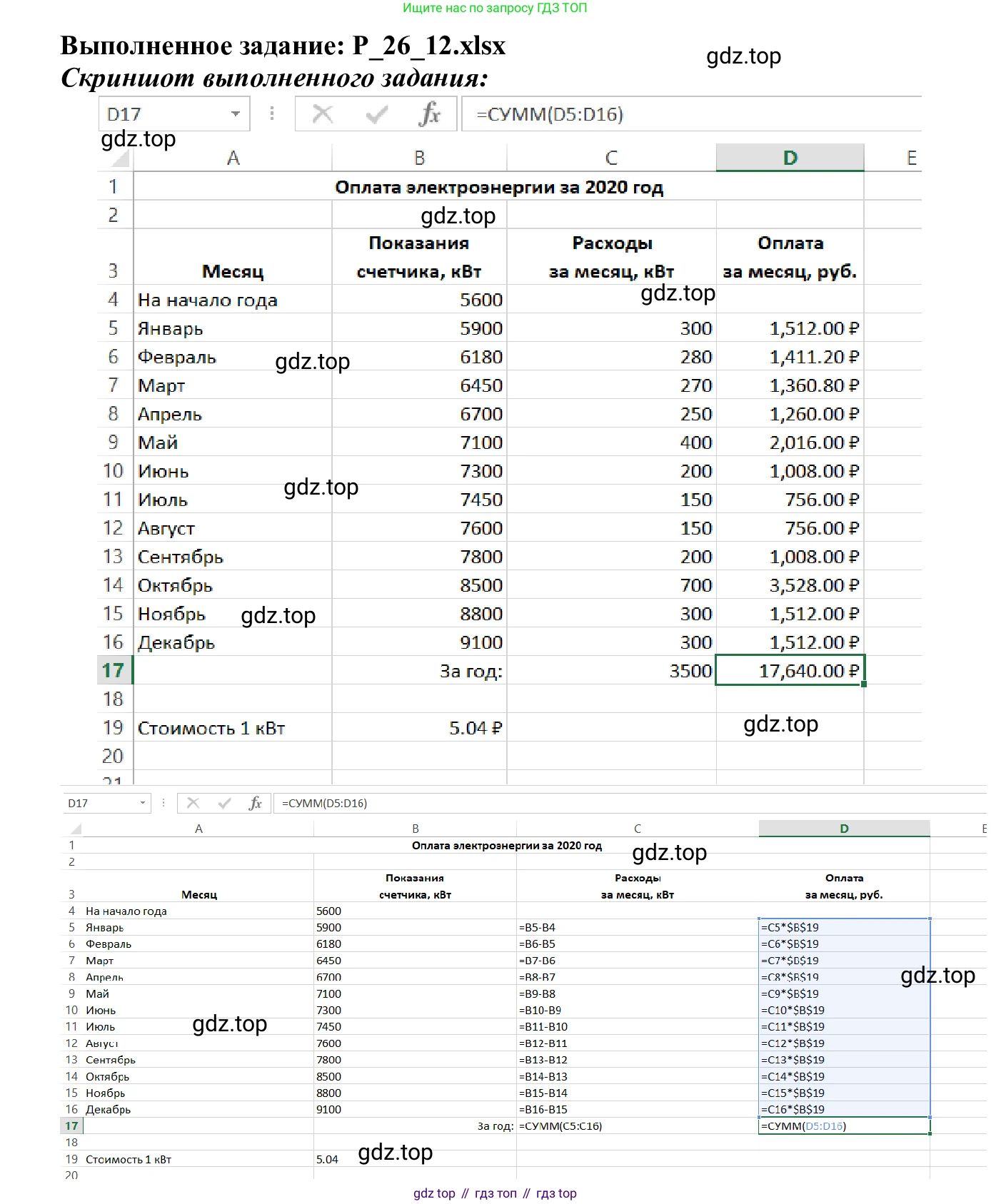Click the "Сентябрь" cell in the top sheet
Viewport: 991px width, 1204px height.
pos(233,557)
